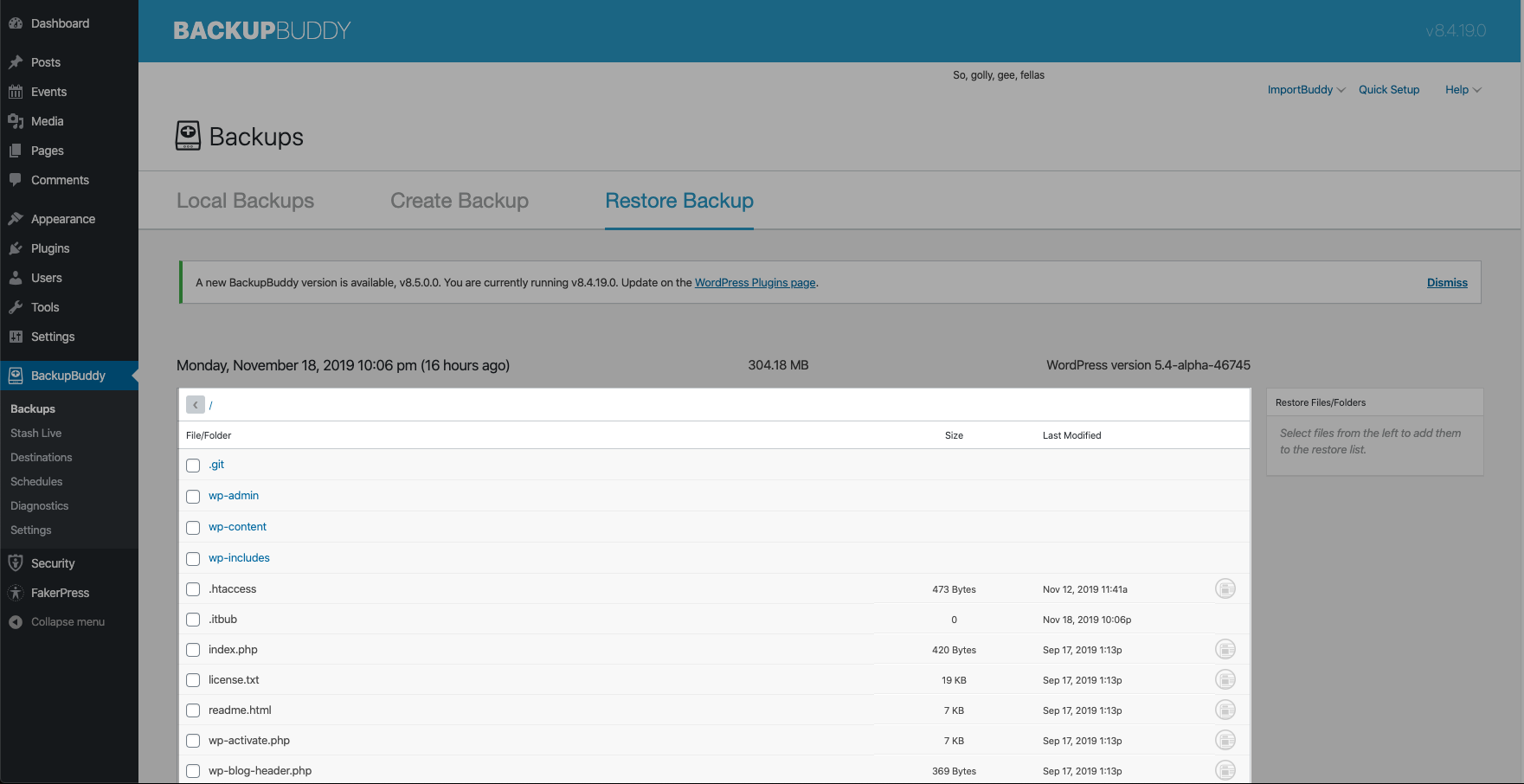Open the wp-content folder

click(237, 527)
